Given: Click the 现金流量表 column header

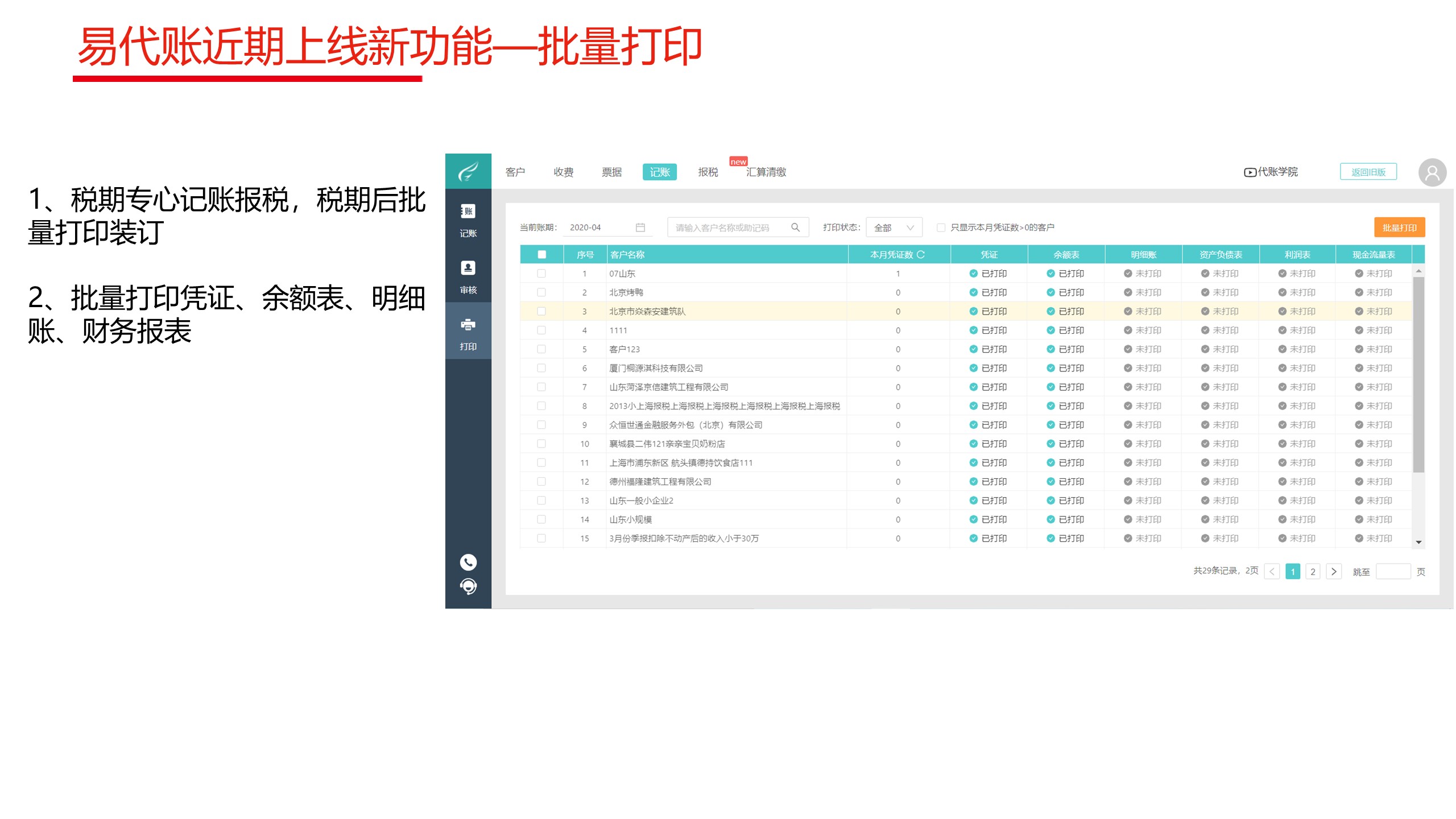Looking at the screenshot, I should [x=1374, y=255].
